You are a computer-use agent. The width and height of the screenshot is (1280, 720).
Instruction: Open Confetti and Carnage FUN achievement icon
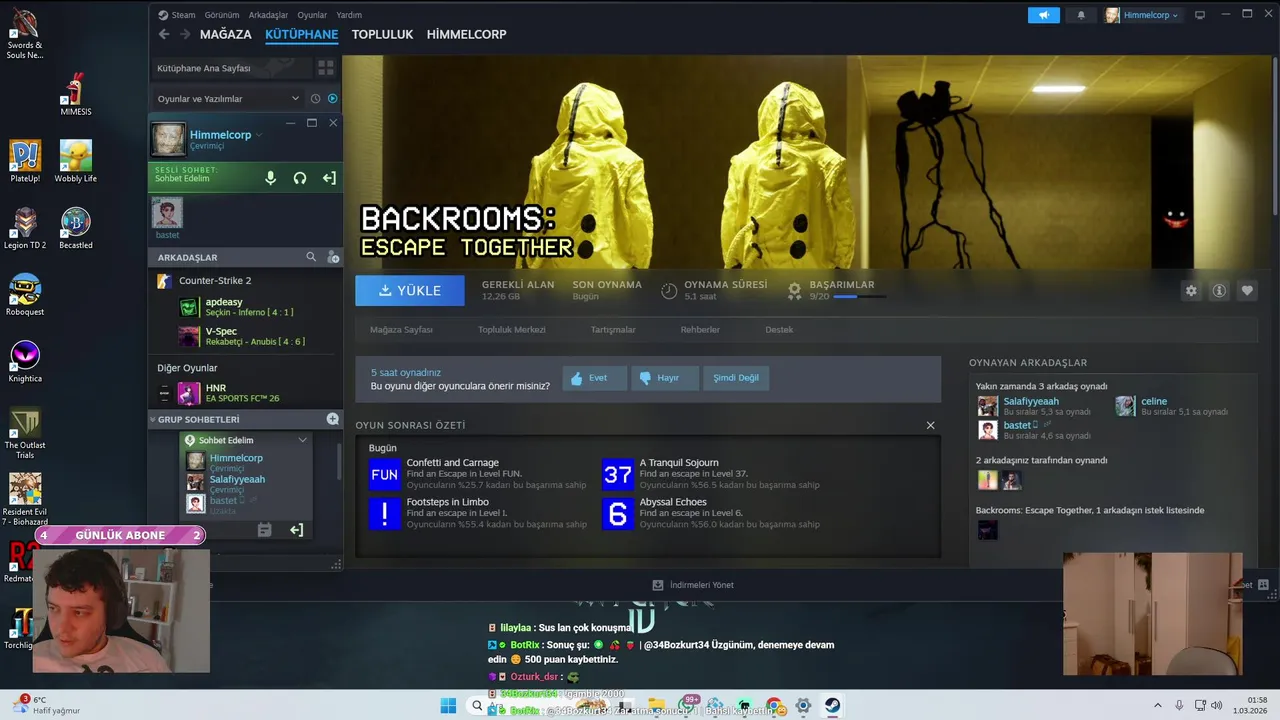pos(385,475)
